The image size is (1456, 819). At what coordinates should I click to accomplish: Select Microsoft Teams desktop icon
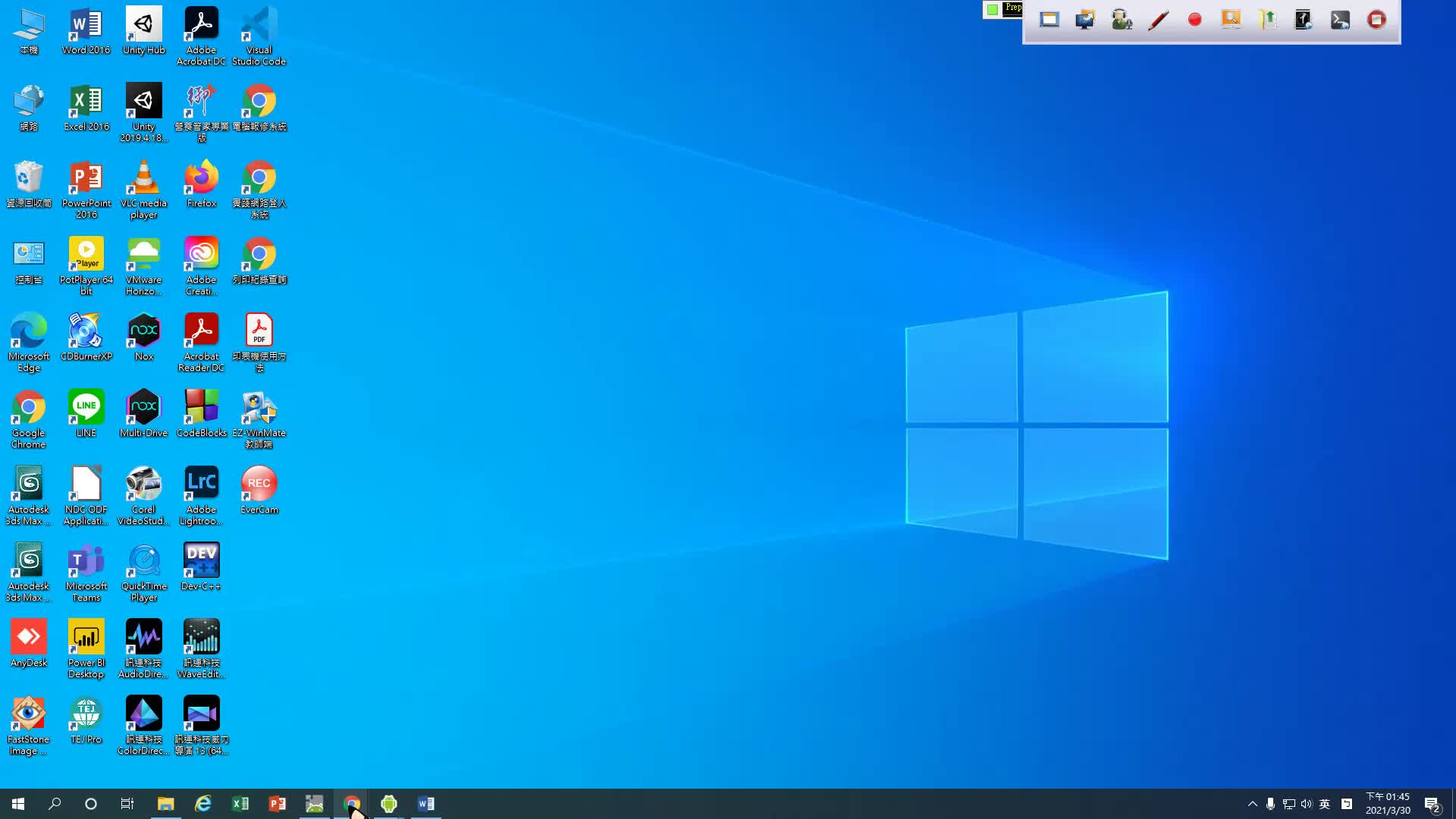click(86, 573)
